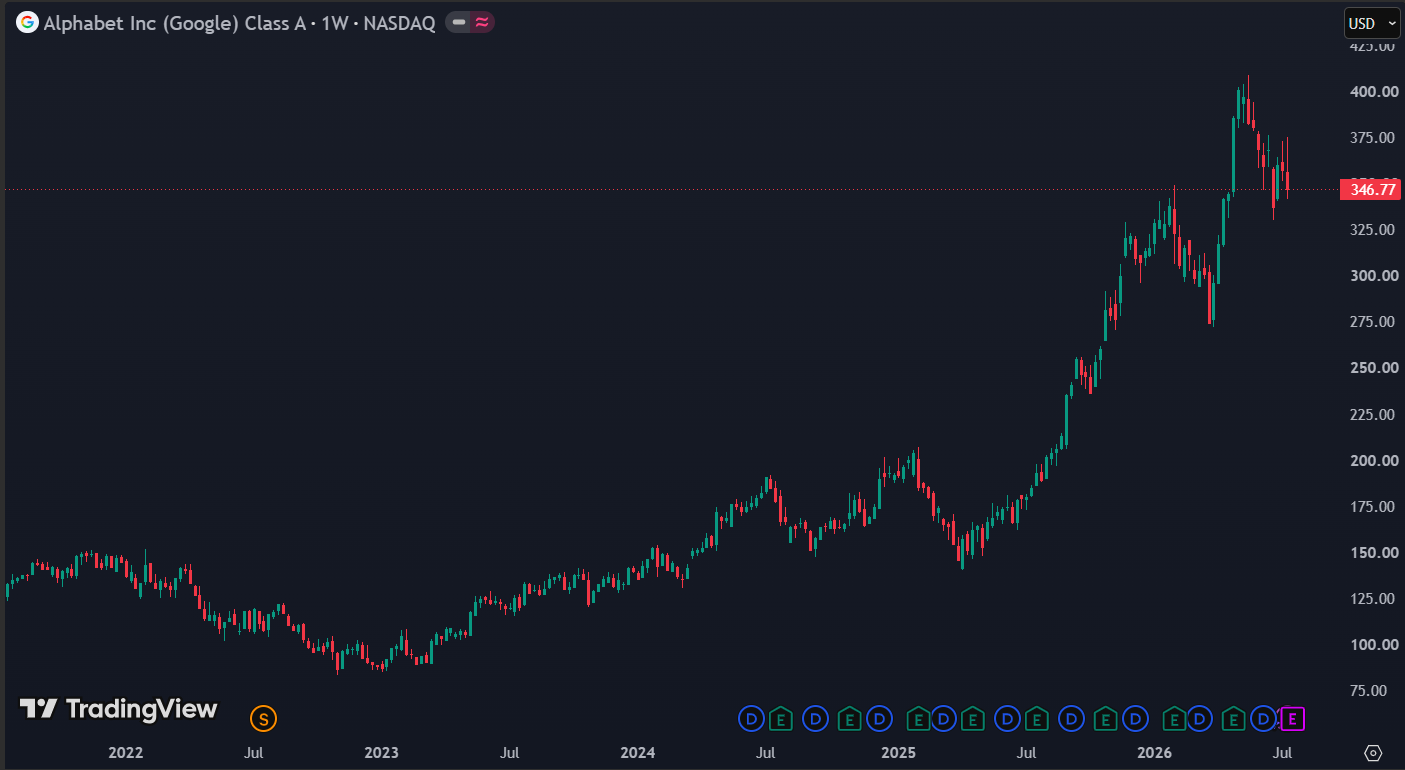Click the 2025 label on the time axis

(897, 752)
